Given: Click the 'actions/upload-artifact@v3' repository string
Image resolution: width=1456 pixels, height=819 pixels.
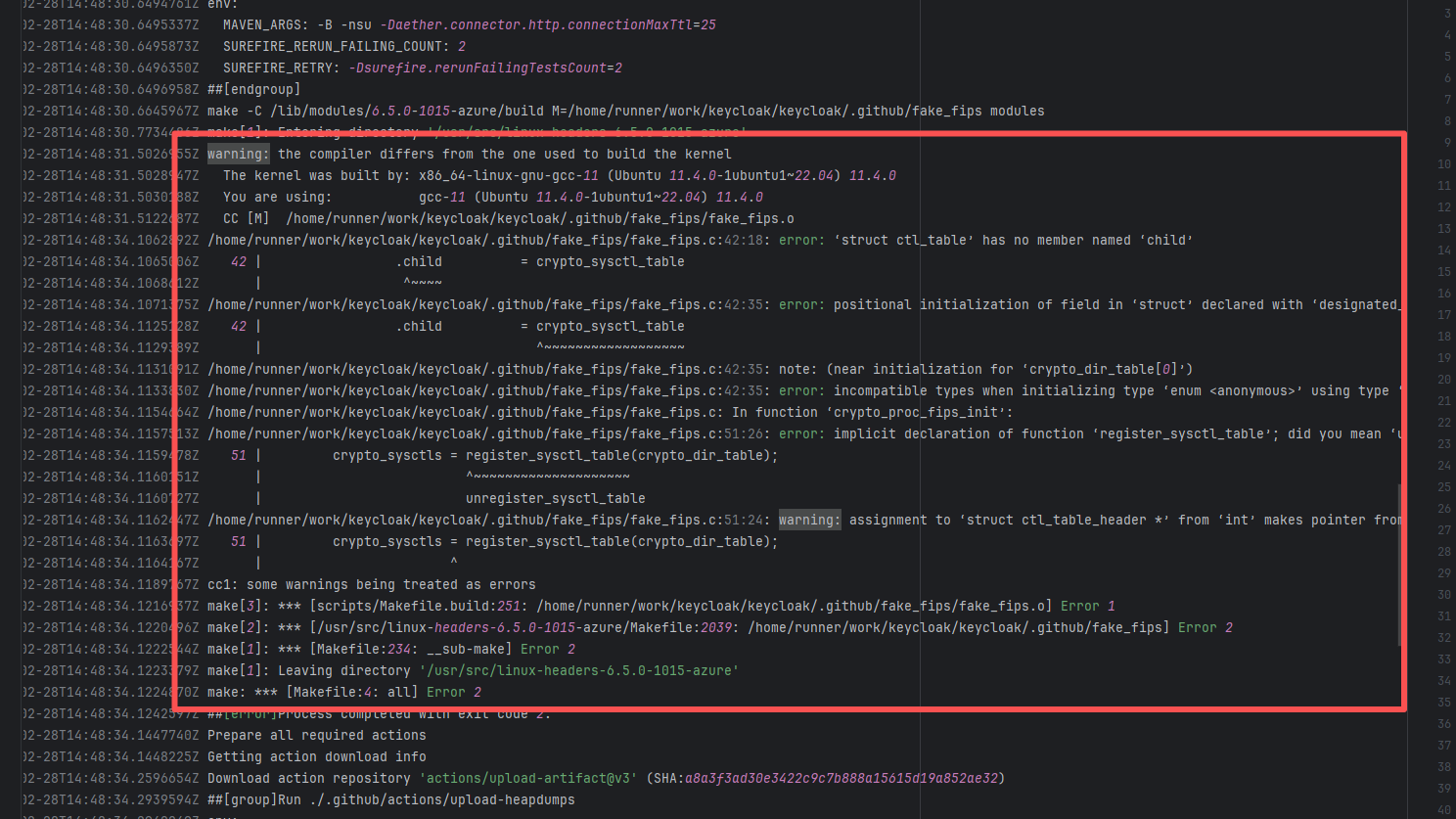Looking at the screenshot, I should pyautogui.click(x=527, y=778).
